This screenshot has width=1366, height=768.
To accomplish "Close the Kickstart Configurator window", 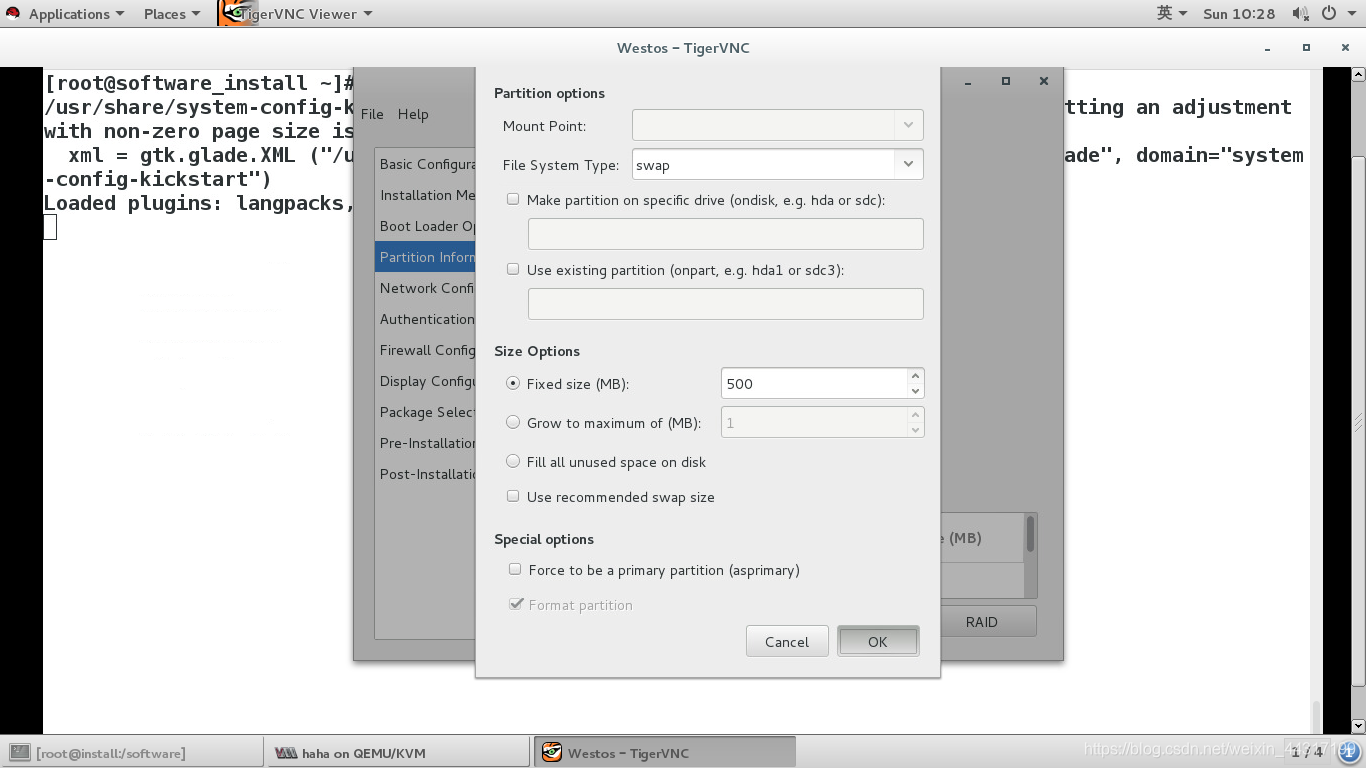I will (1043, 81).
